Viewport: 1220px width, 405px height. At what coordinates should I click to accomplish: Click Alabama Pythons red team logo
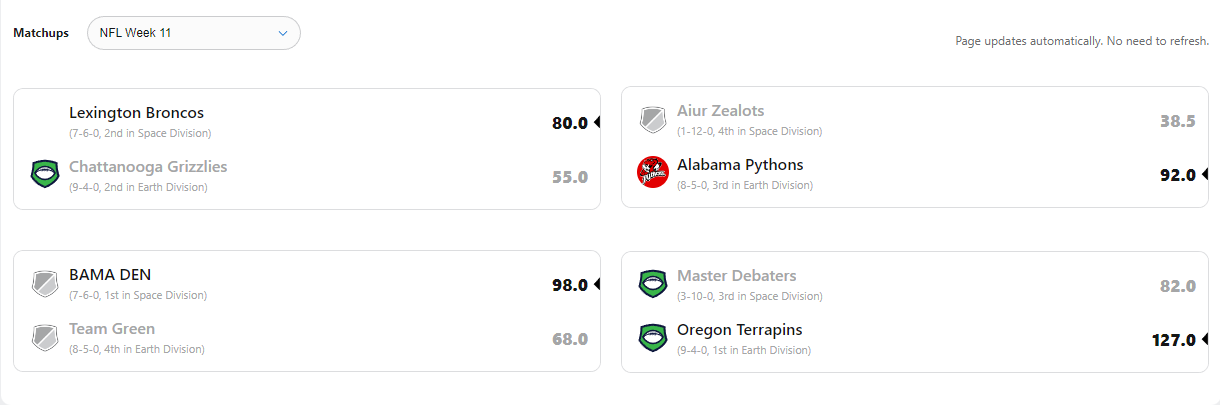click(653, 172)
